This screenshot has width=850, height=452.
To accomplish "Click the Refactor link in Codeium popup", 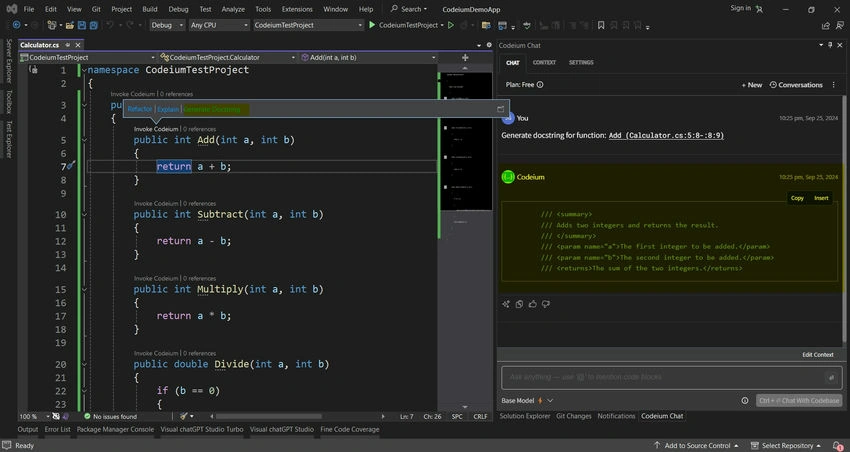I will tap(140, 109).
